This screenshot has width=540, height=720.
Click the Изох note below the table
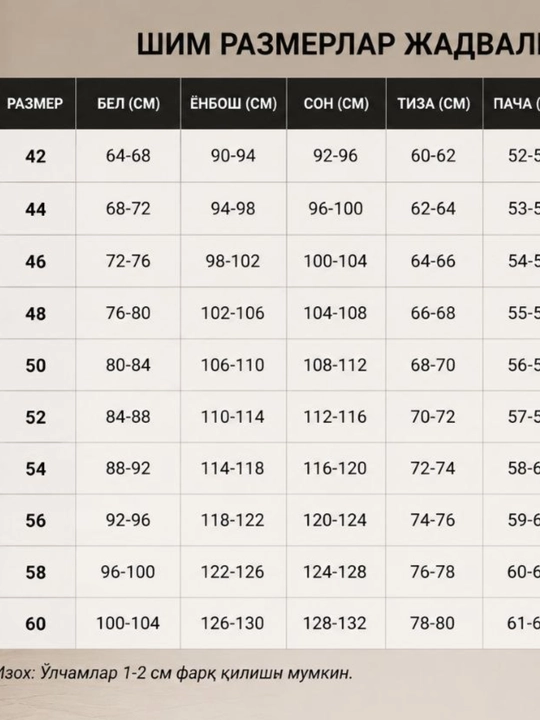pos(175,674)
